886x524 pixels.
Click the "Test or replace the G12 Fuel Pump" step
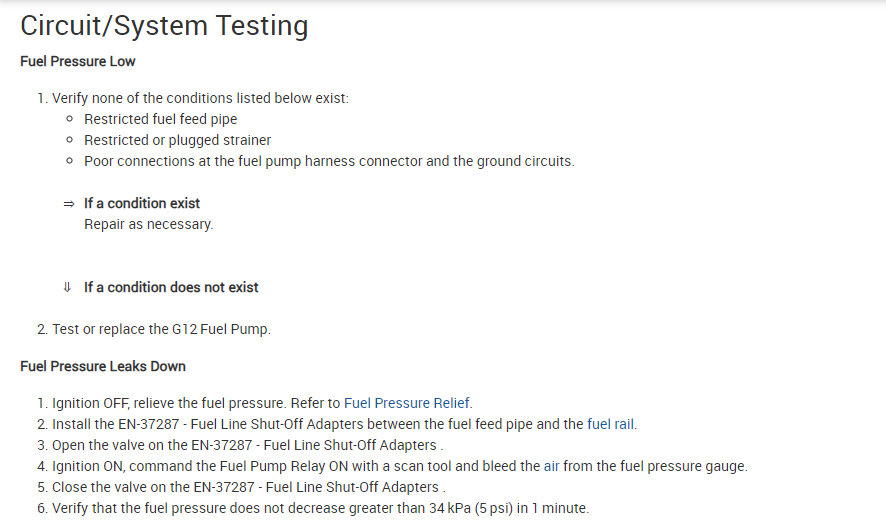(x=161, y=329)
